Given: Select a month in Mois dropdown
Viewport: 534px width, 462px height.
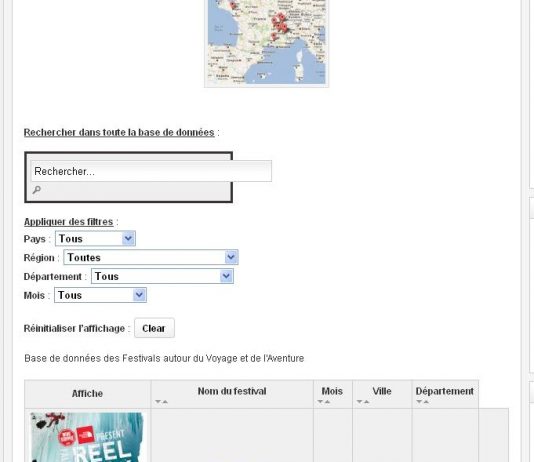Looking at the screenshot, I should 100,295.
